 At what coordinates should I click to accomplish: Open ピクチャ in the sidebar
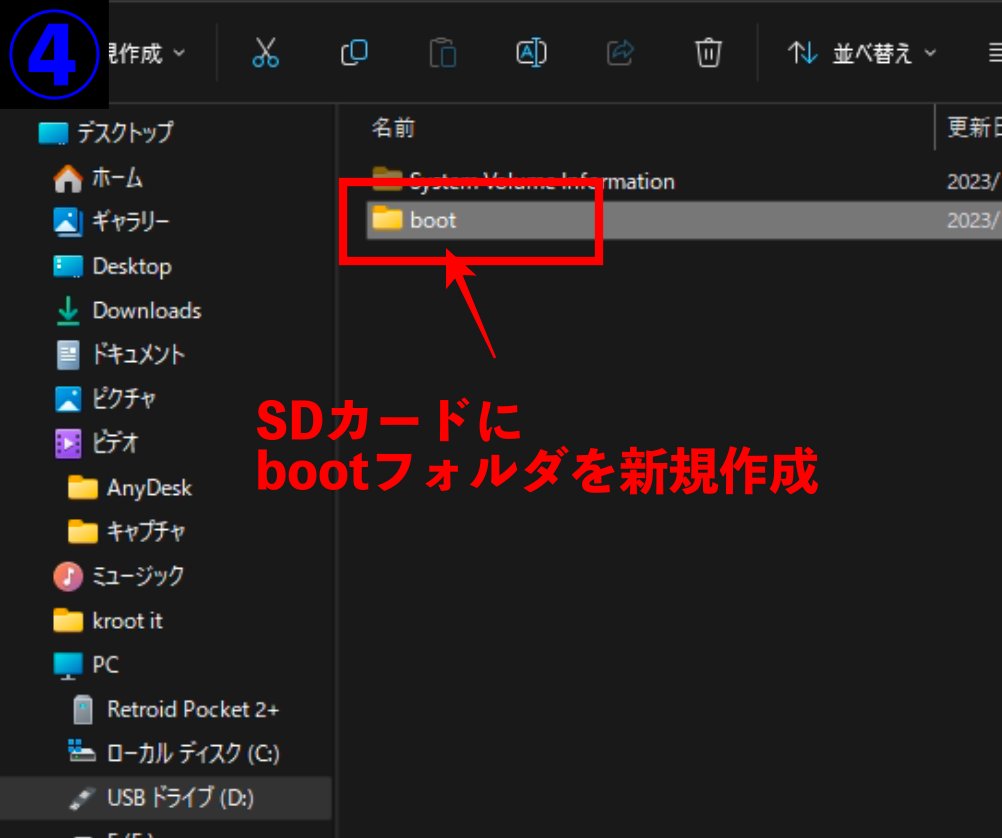click(105, 399)
